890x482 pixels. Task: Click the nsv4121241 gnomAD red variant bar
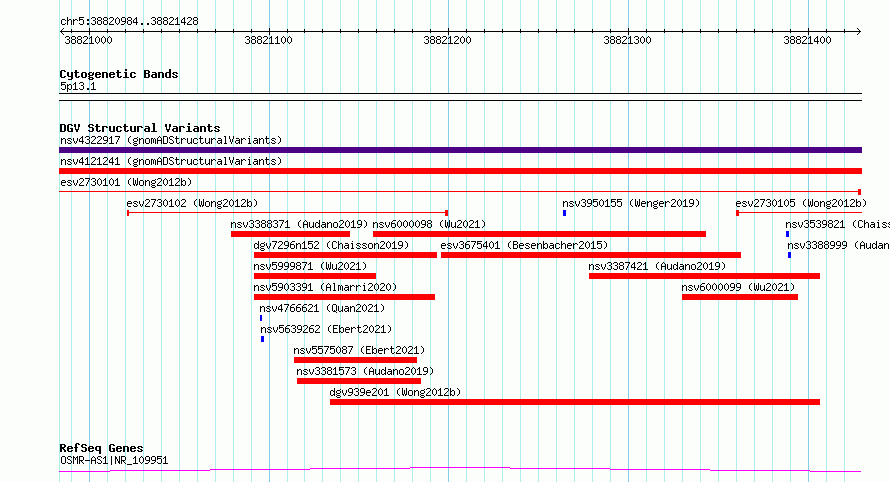tap(460, 171)
